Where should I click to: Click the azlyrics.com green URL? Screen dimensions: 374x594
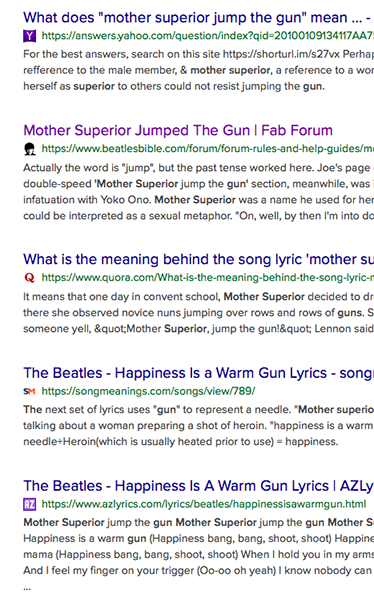(204, 504)
